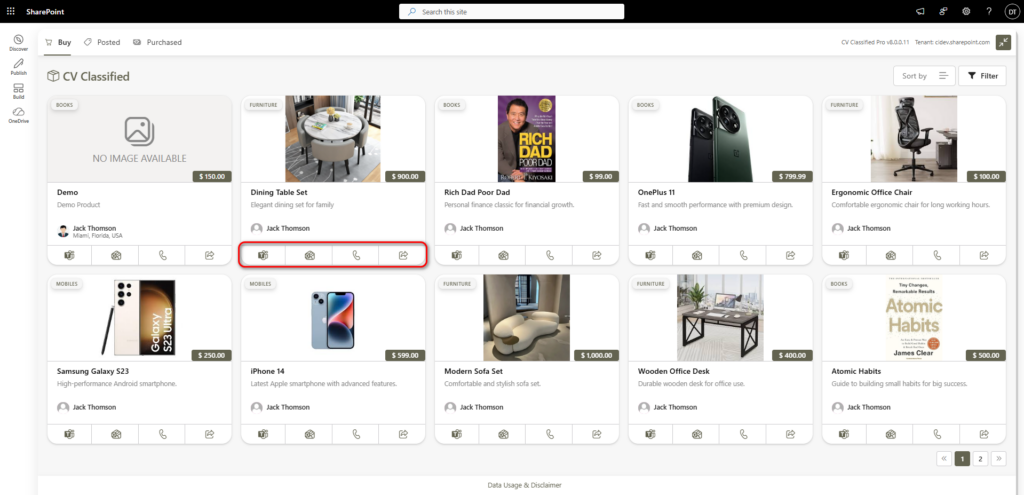Screen dimensions: 1024x495
Task: Go to page 2 of listings
Action: point(980,458)
